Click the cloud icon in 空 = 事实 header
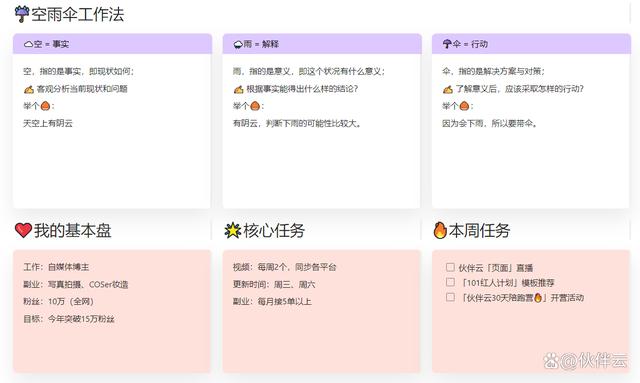The image size is (640, 383). point(28,44)
